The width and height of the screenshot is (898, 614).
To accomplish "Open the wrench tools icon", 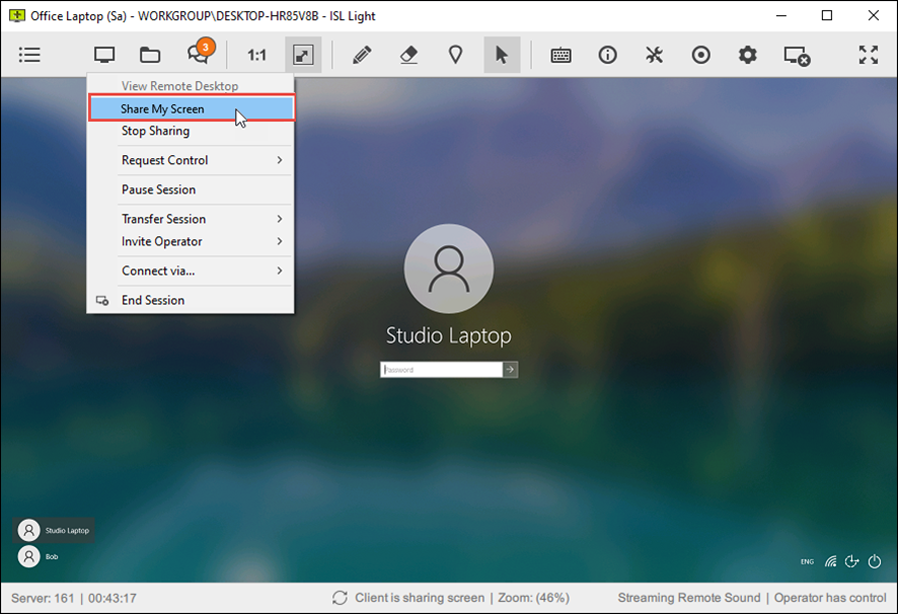I will click(654, 55).
